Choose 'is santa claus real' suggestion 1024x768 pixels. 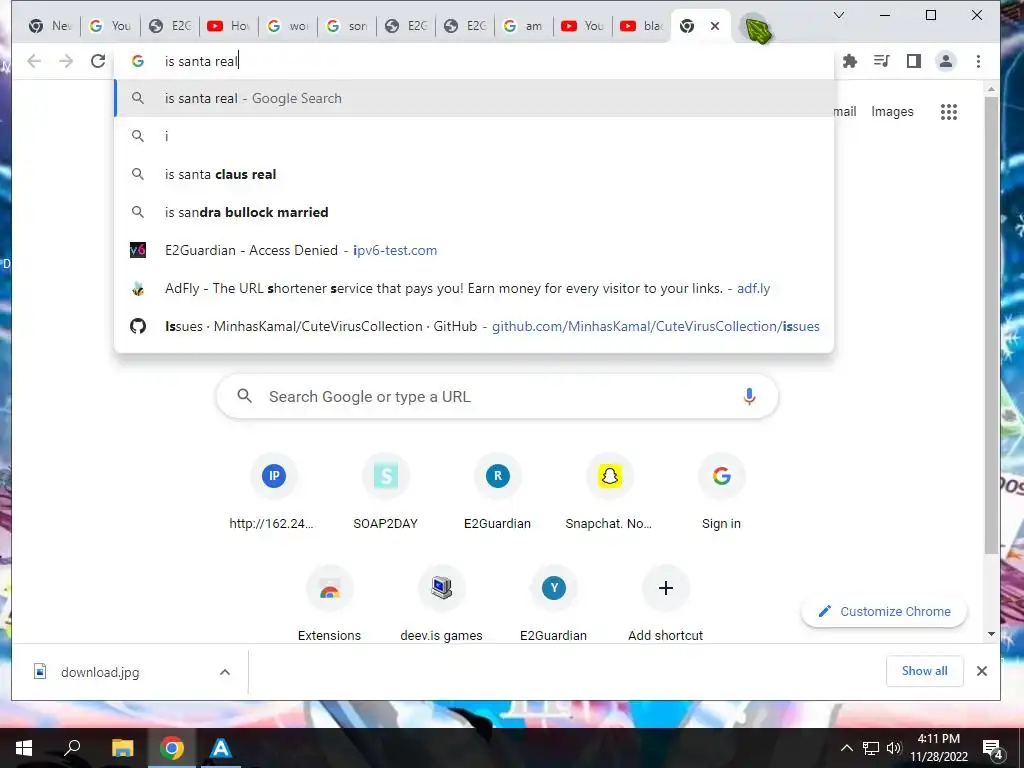click(474, 174)
